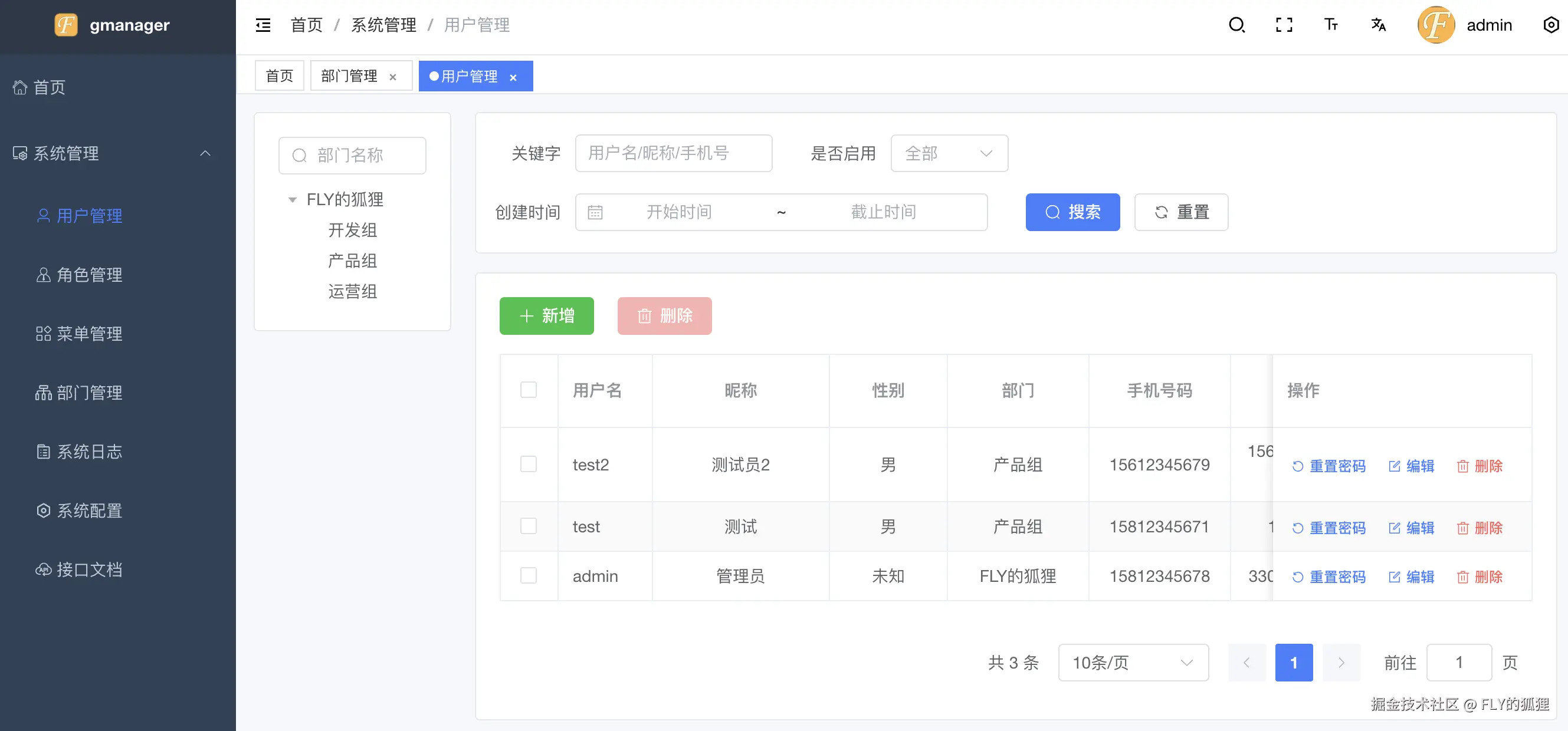Close the 用户管理 tab
This screenshot has width=1568, height=731.
[x=513, y=77]
